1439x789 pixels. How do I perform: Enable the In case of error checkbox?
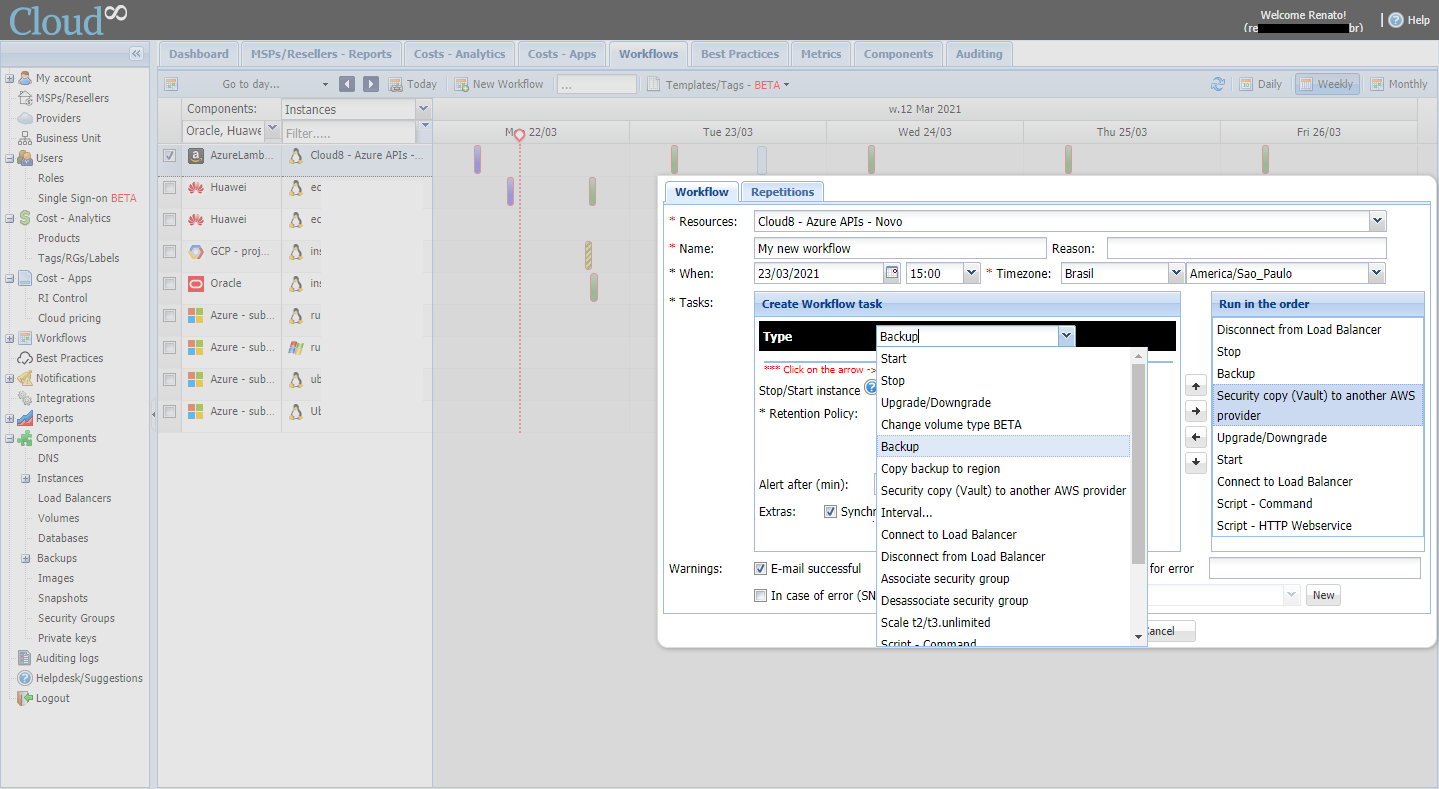coord(761,596)
